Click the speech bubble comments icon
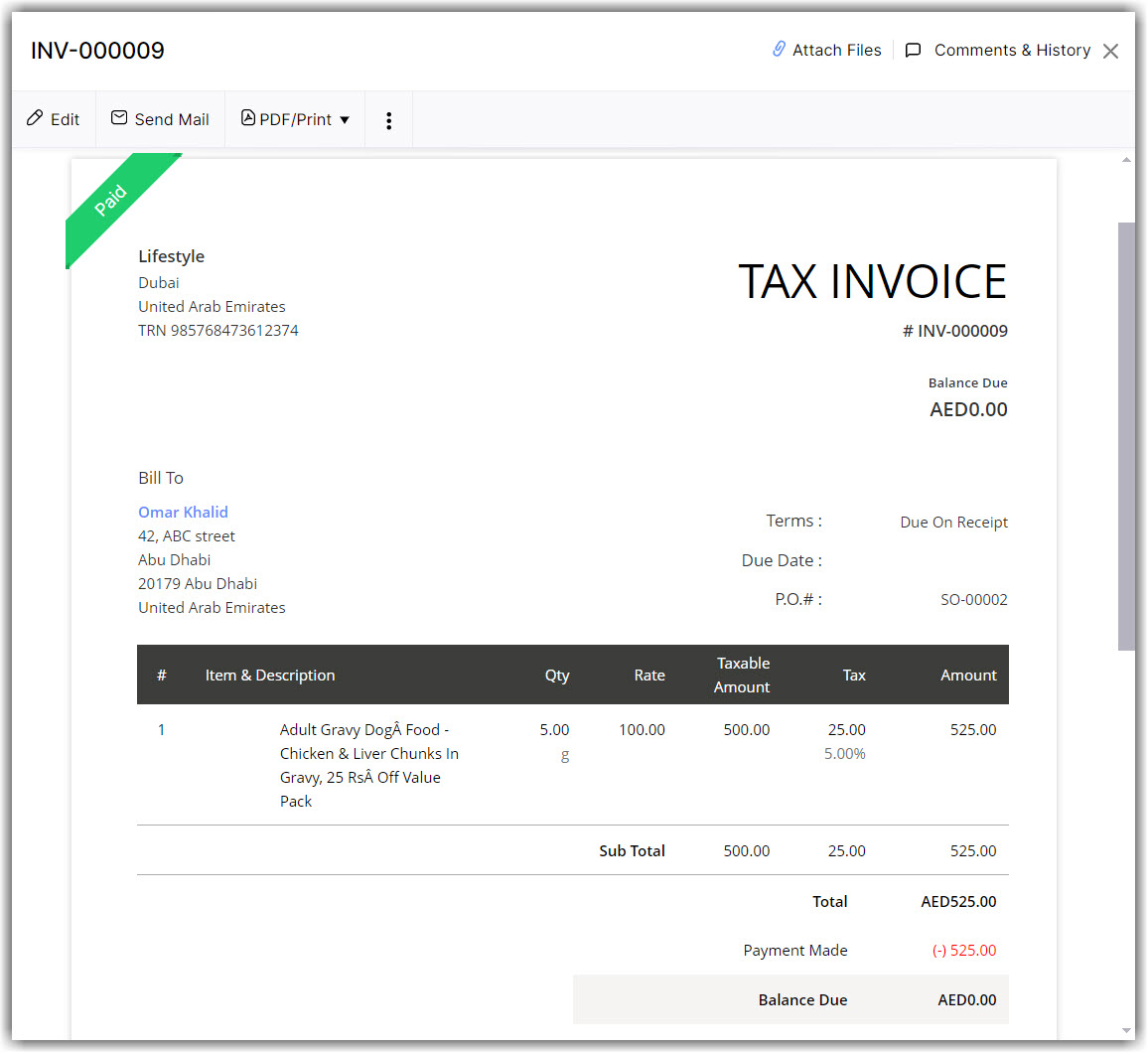Viewport: 1148px width, 1053px height. click(914, 51)
